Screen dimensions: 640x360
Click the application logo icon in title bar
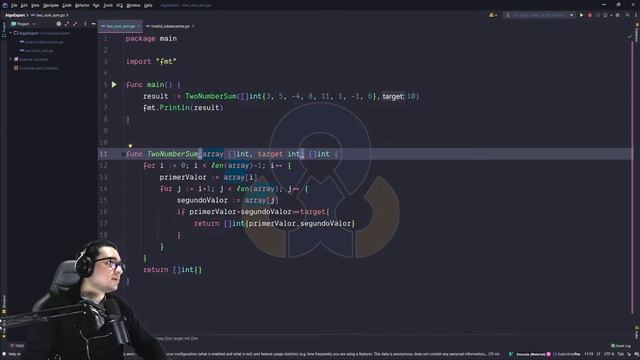[x=4, y=5]
